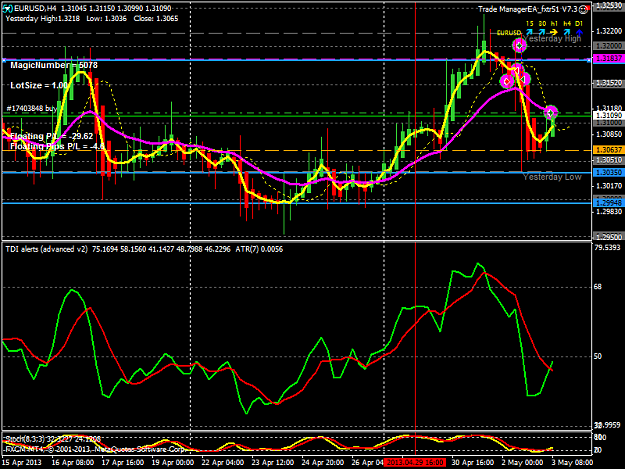Select the #17403848 buy order label

point(32,108)
